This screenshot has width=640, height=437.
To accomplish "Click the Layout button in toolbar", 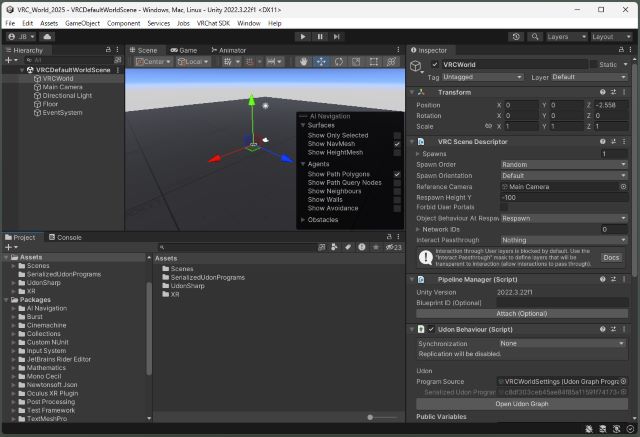I will 611,37.
